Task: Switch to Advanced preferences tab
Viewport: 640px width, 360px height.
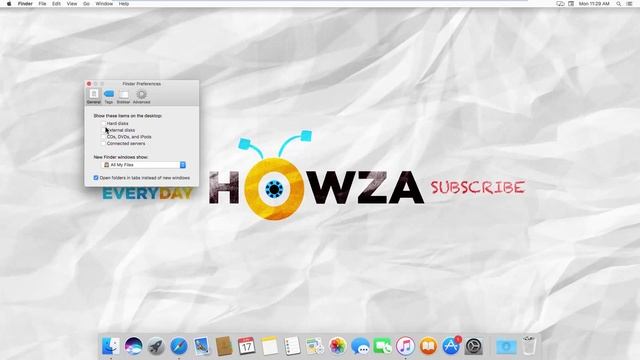Action: (142, 96)
